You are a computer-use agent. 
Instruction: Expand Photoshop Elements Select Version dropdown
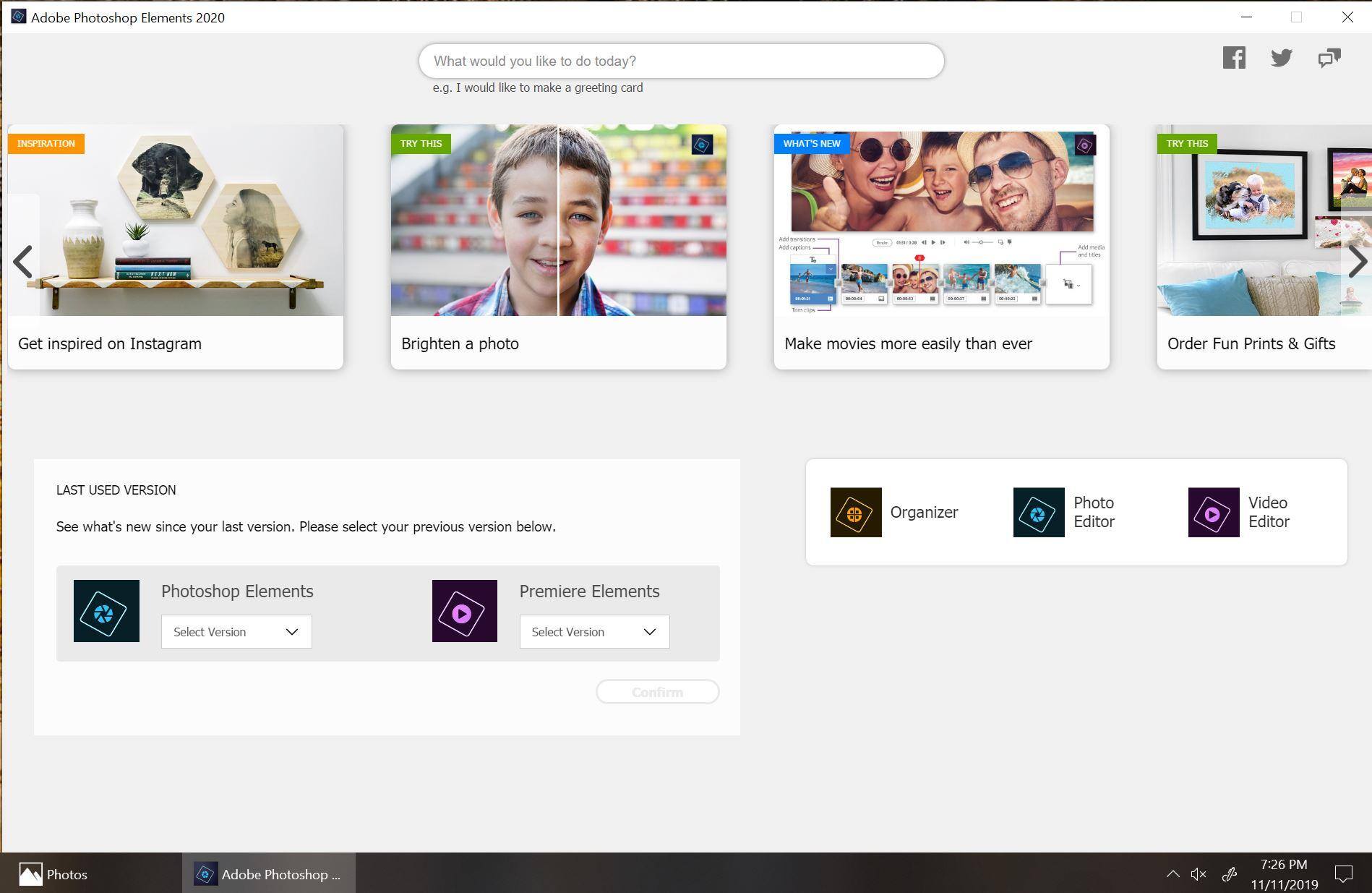[x=236, y=632]
